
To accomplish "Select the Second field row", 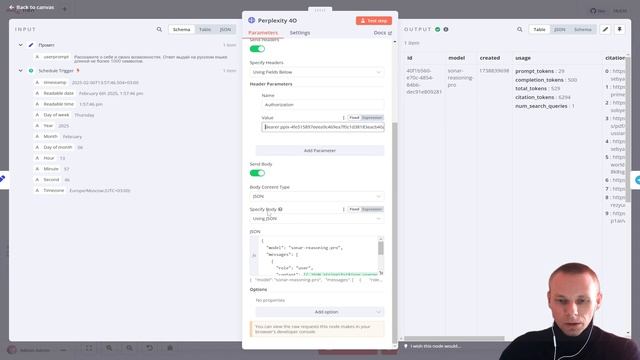I will point(53,180).
